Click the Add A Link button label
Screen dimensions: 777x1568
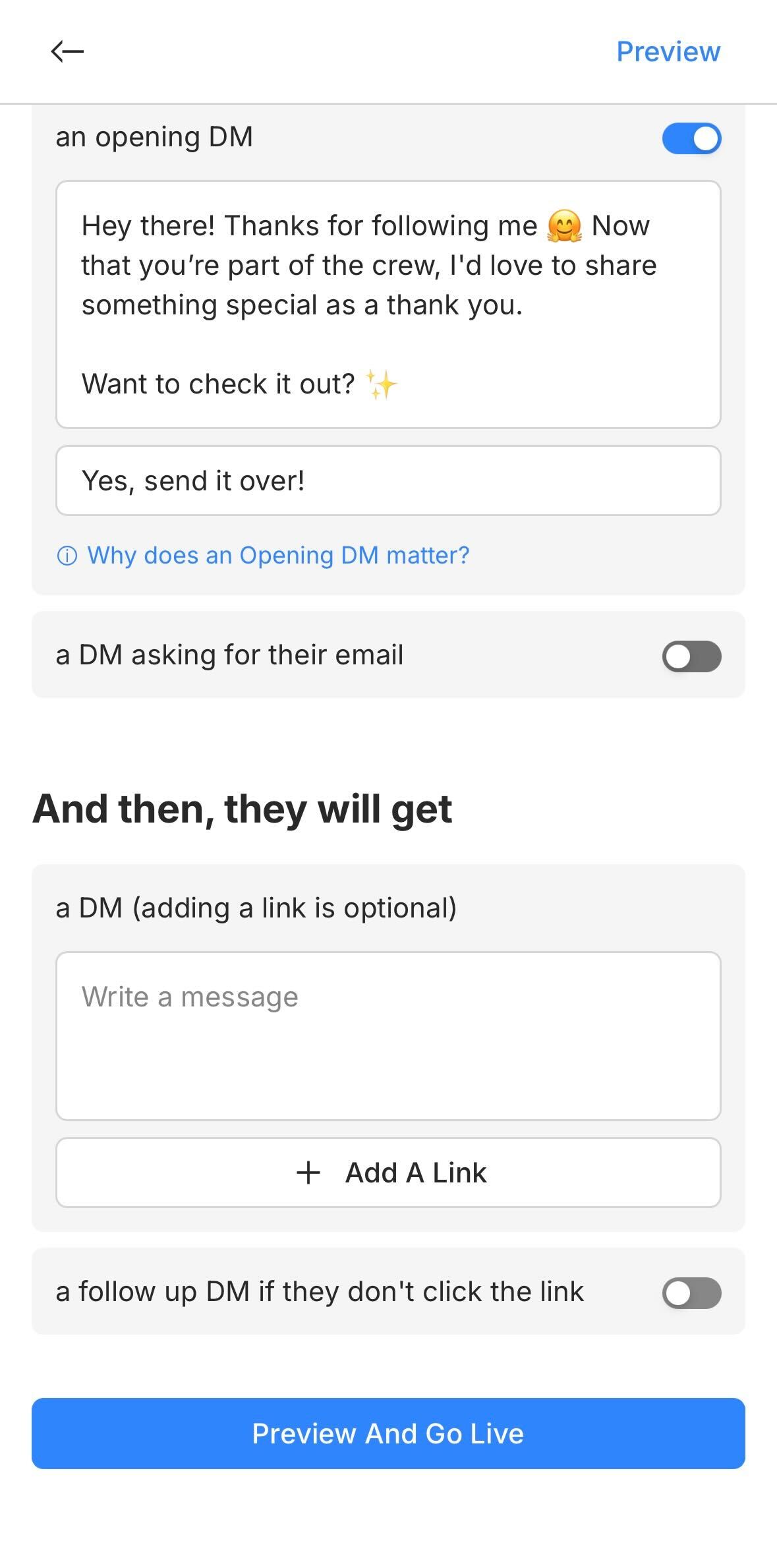point(416,1173)
